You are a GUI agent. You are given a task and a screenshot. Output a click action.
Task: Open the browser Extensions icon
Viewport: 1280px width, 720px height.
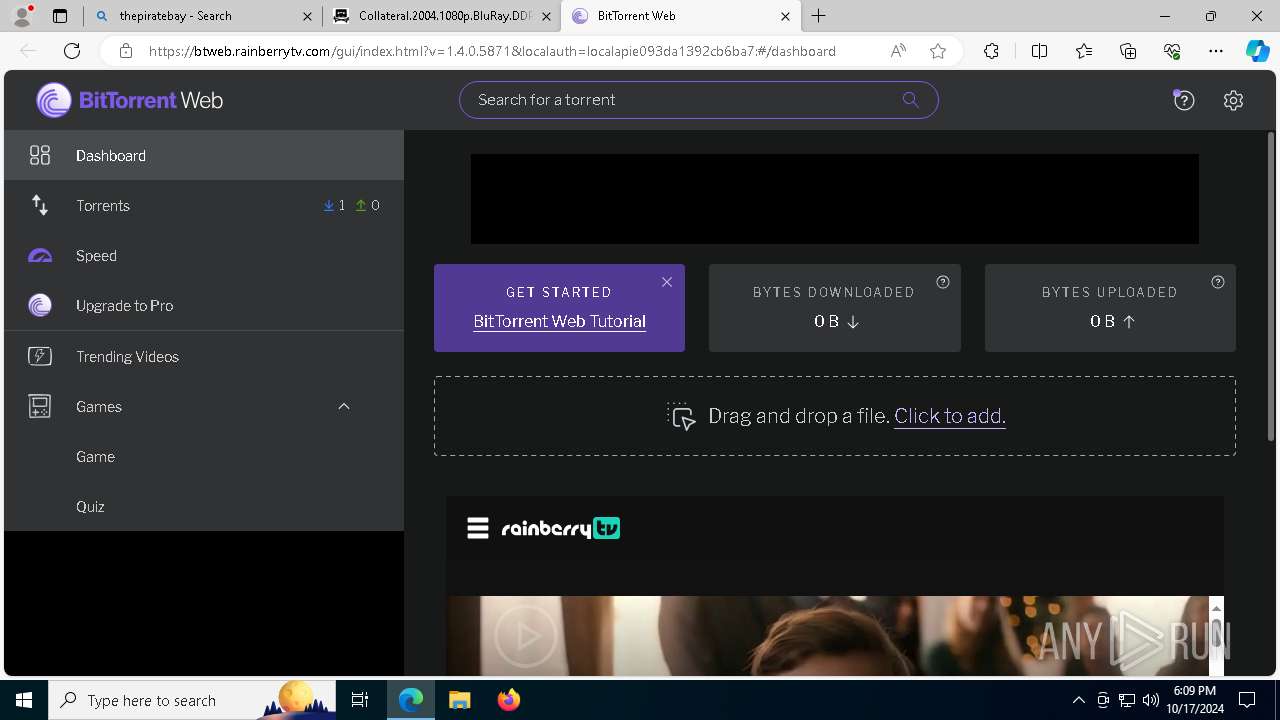(x=991, y=51)
